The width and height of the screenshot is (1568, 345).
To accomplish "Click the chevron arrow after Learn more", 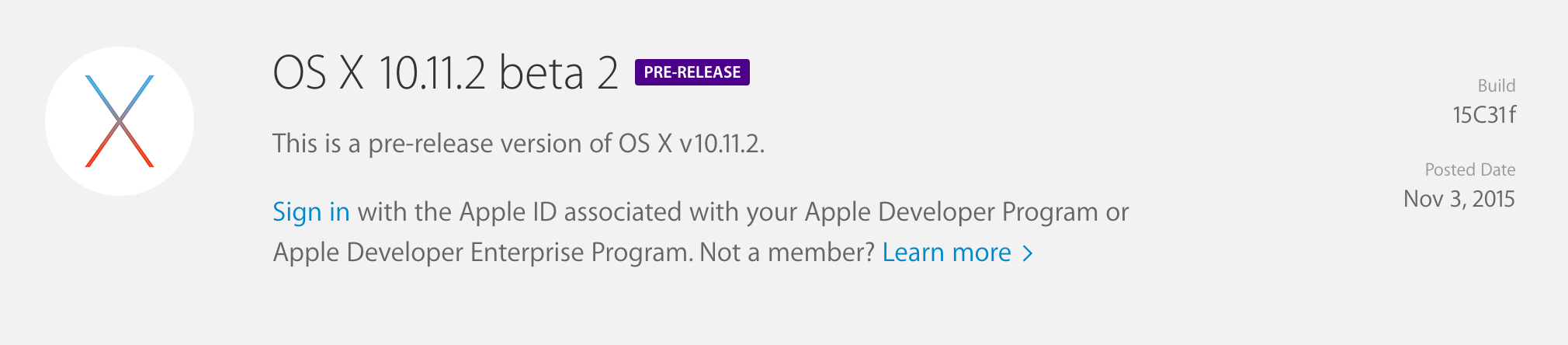I will (1028, 254).
